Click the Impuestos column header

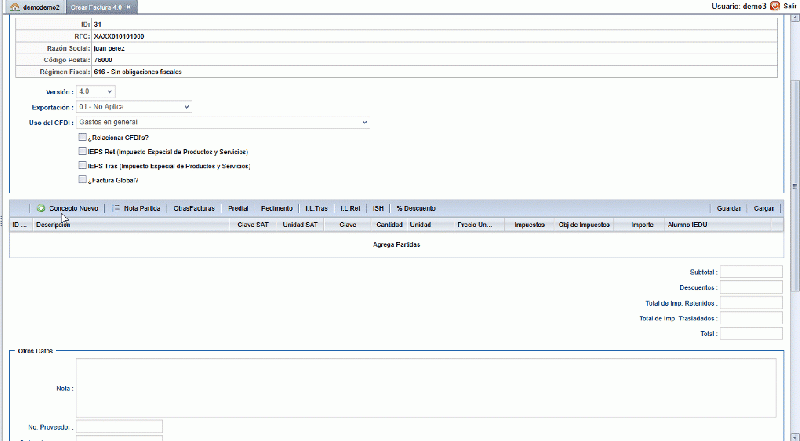[x=529, y=225]
